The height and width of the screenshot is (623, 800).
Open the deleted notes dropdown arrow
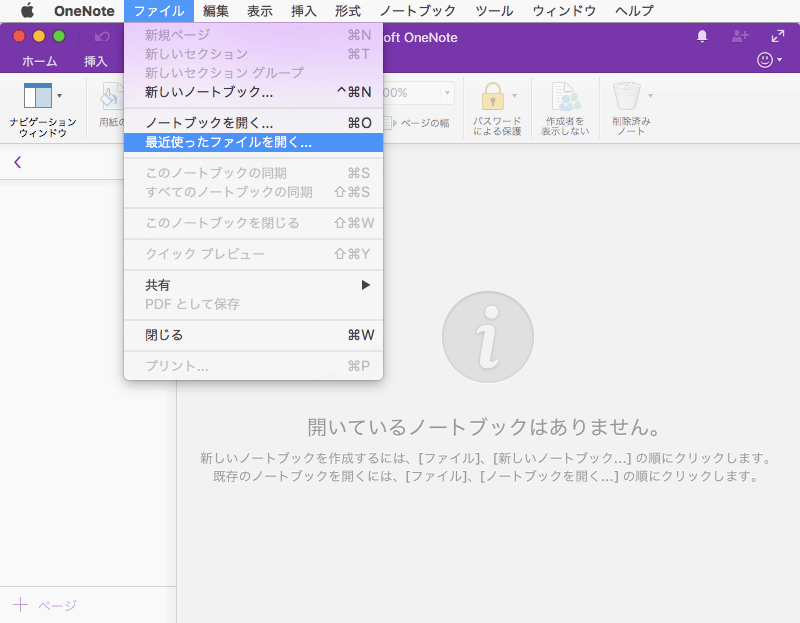coord(651,95)
